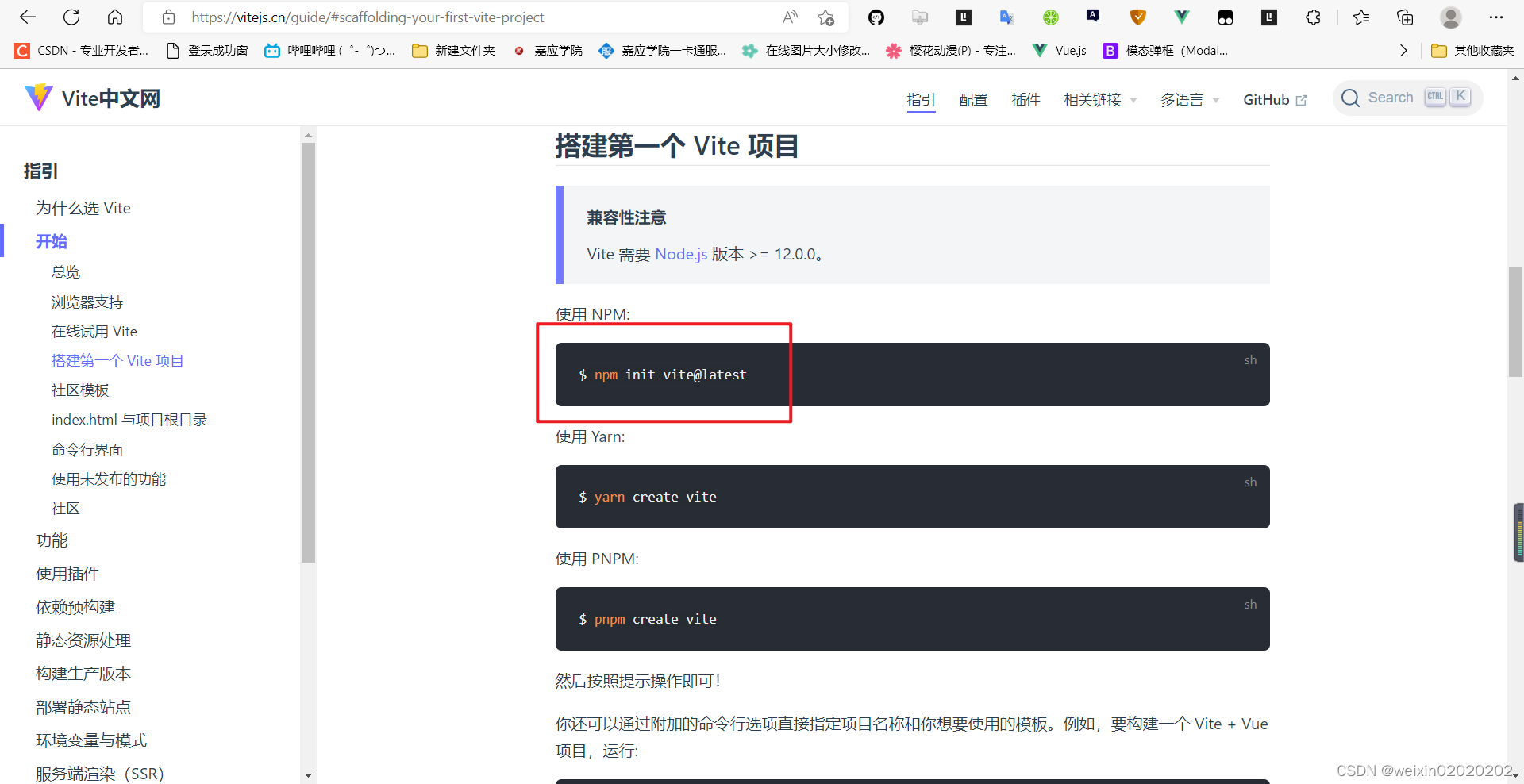Image resolution: width=1524 pixels, height=784 pixels.
Task: Open the extensions puzzle piece menu
Action: coord(1313,17)
